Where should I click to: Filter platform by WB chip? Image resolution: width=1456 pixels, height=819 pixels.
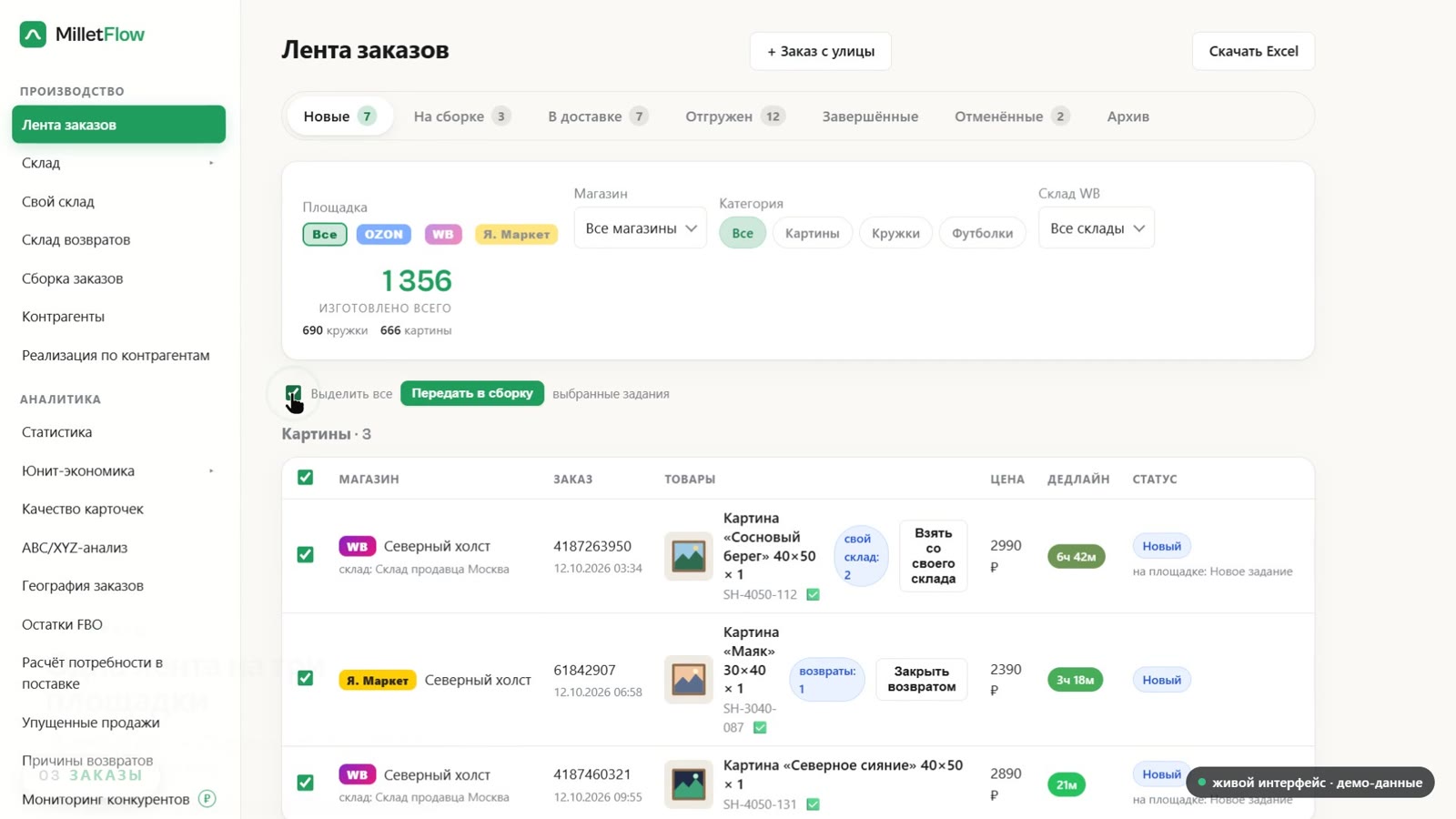pos(443,234)
